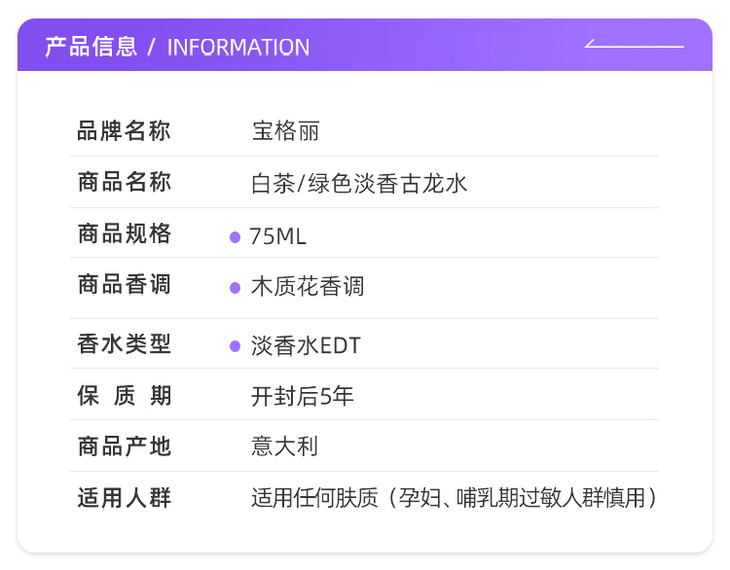
Task: Click the origin value 意大利
Action: [x=285, y=446]
